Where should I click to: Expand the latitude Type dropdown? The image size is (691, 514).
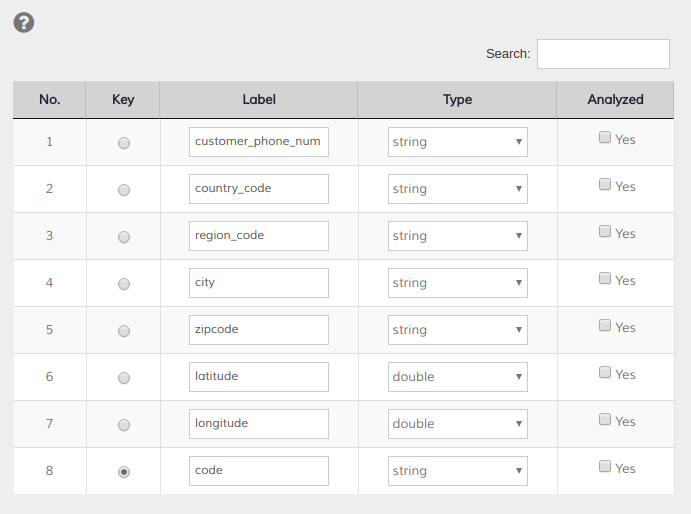457,377
